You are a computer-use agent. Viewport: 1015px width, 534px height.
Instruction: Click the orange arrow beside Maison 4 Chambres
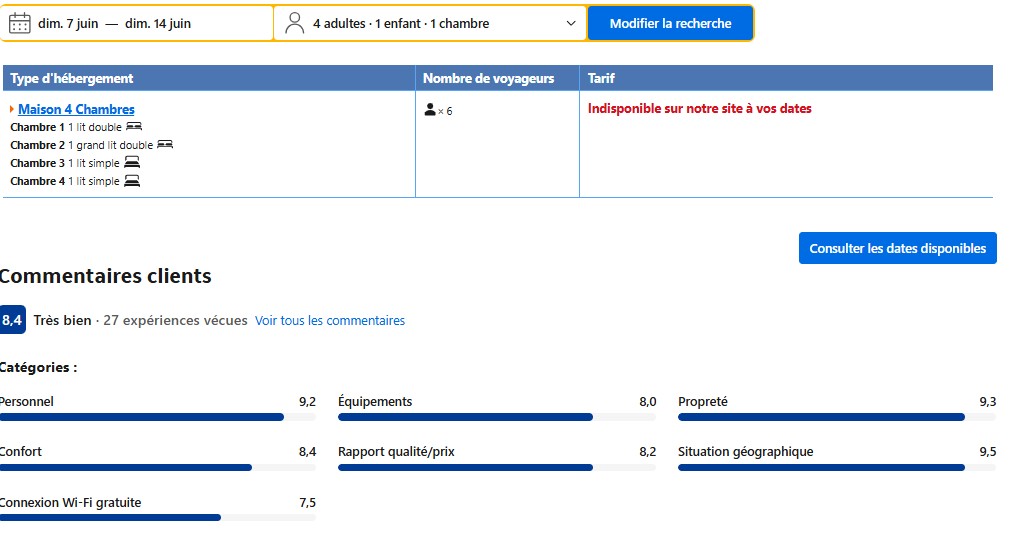click(12, 109)
